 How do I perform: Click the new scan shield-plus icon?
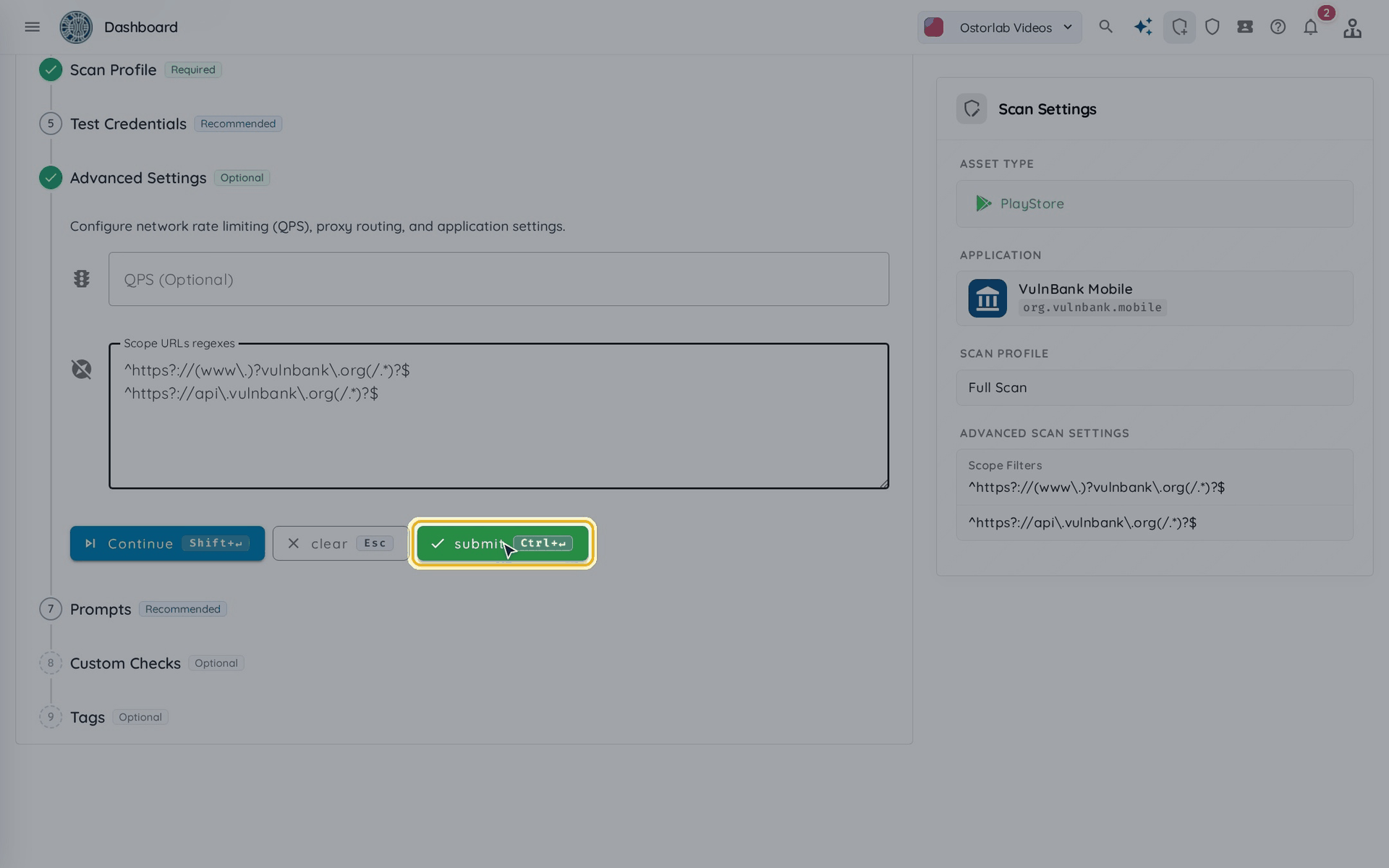pos(1179,27)
